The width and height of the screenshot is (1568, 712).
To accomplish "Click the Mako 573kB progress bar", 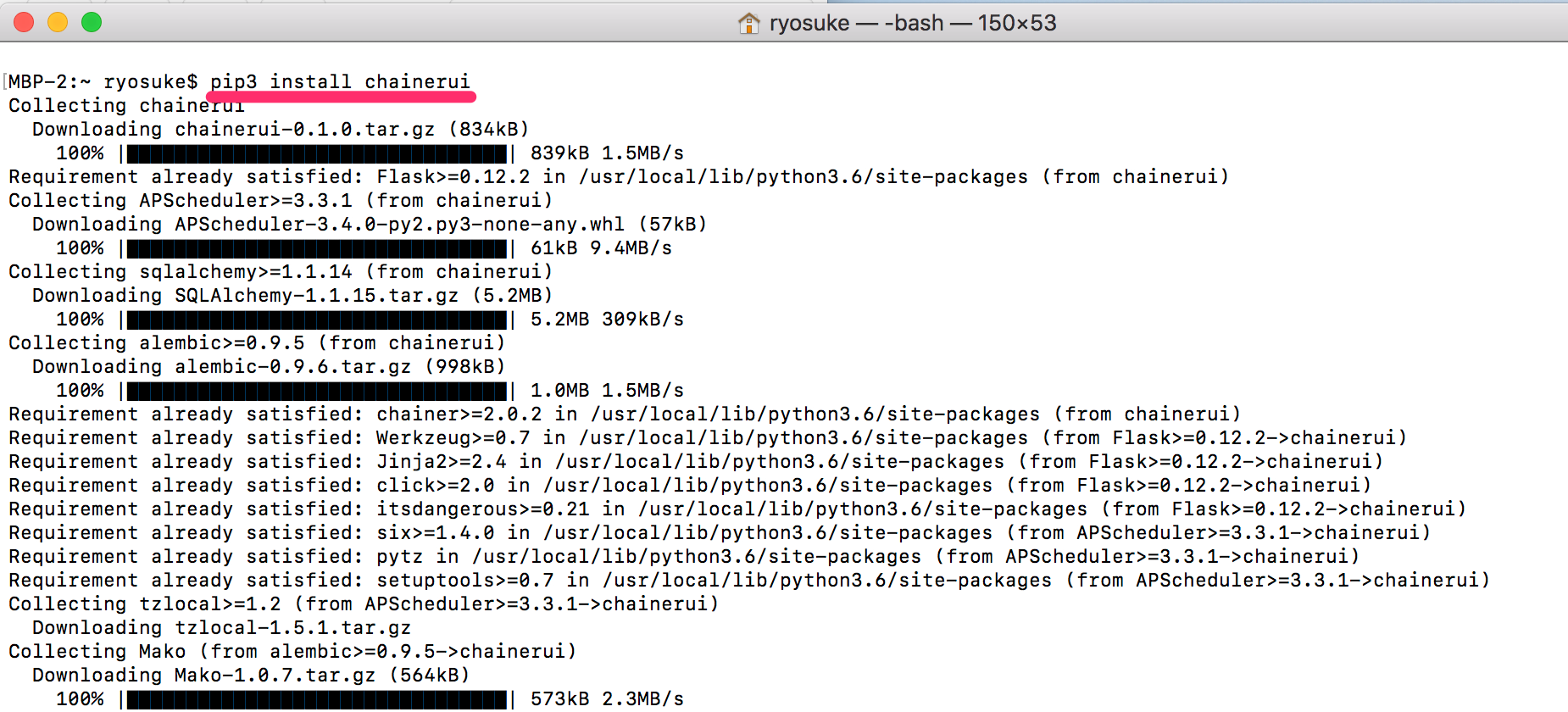I will click(317, 699).
